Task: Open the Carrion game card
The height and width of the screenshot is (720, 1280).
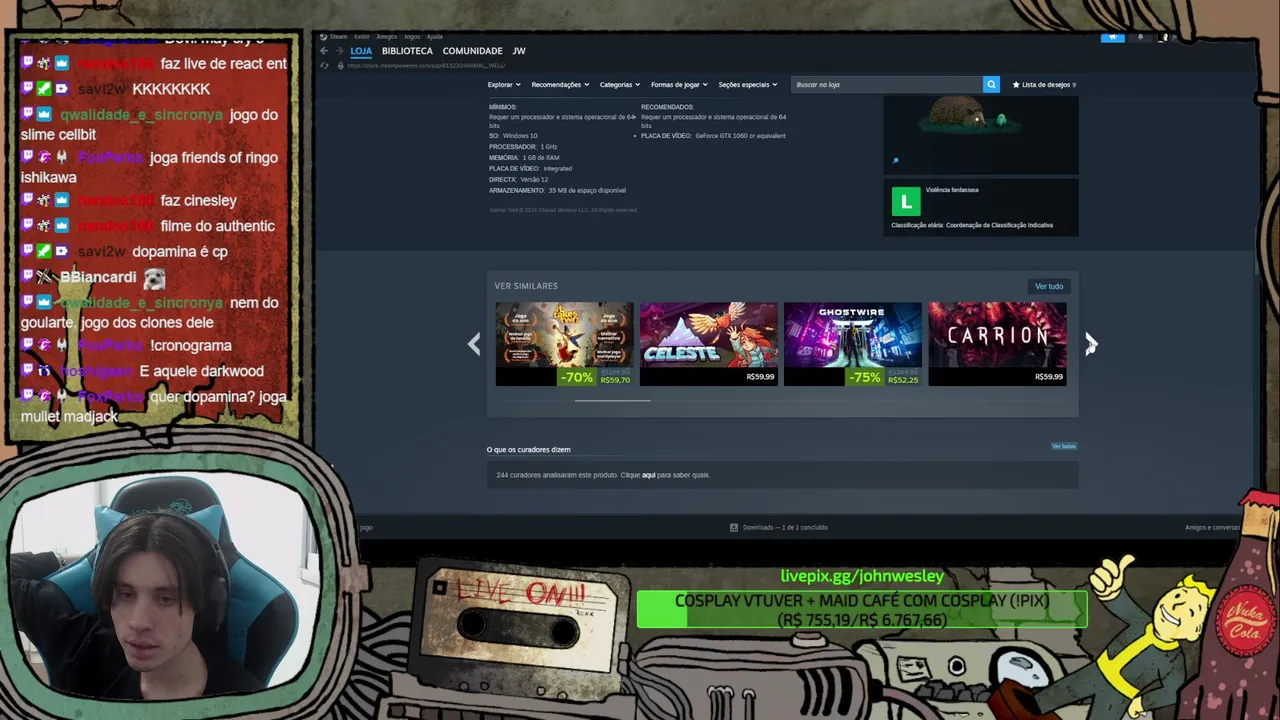Action: point(997,344)
